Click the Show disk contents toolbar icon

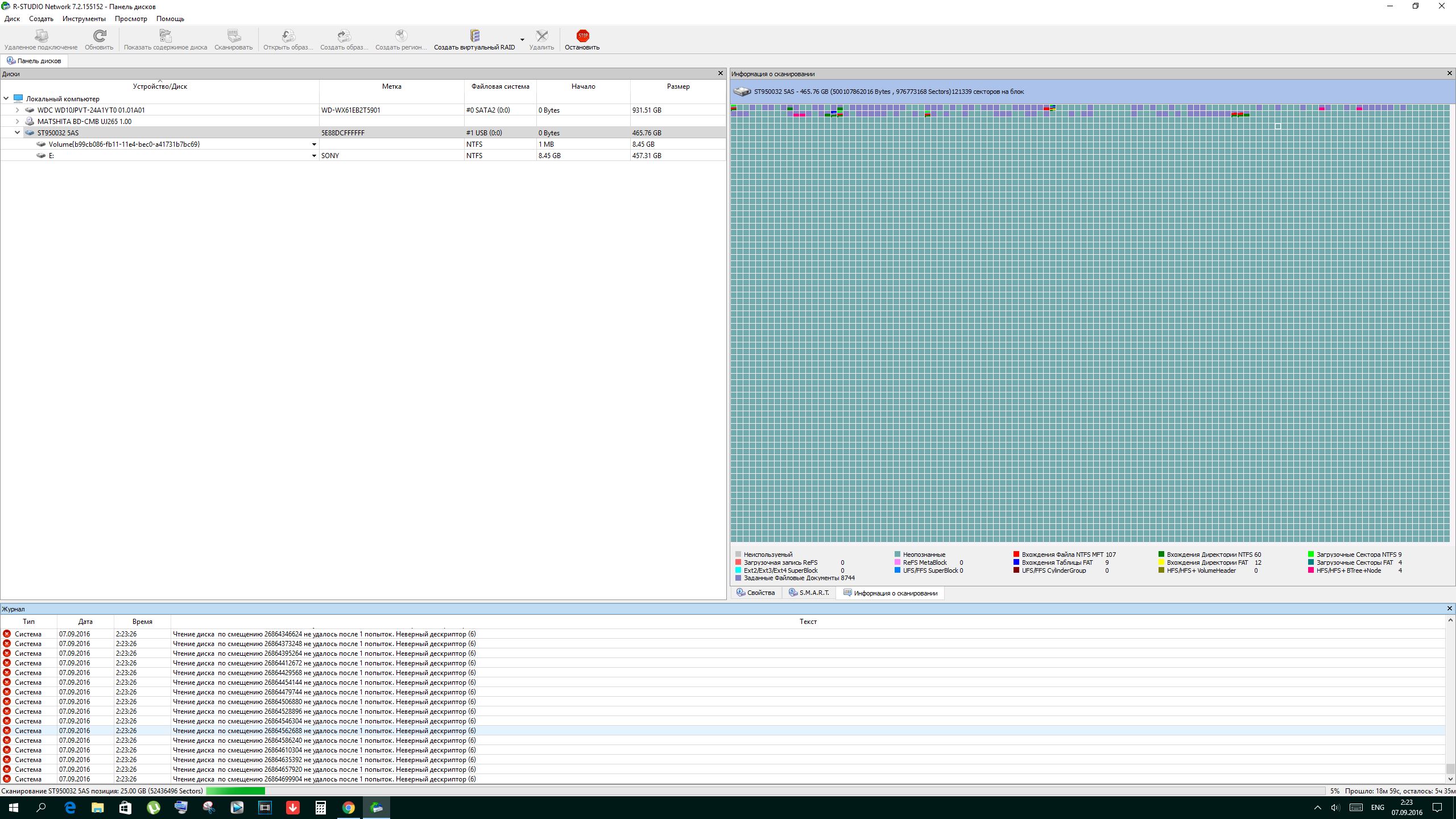[165, 37]
